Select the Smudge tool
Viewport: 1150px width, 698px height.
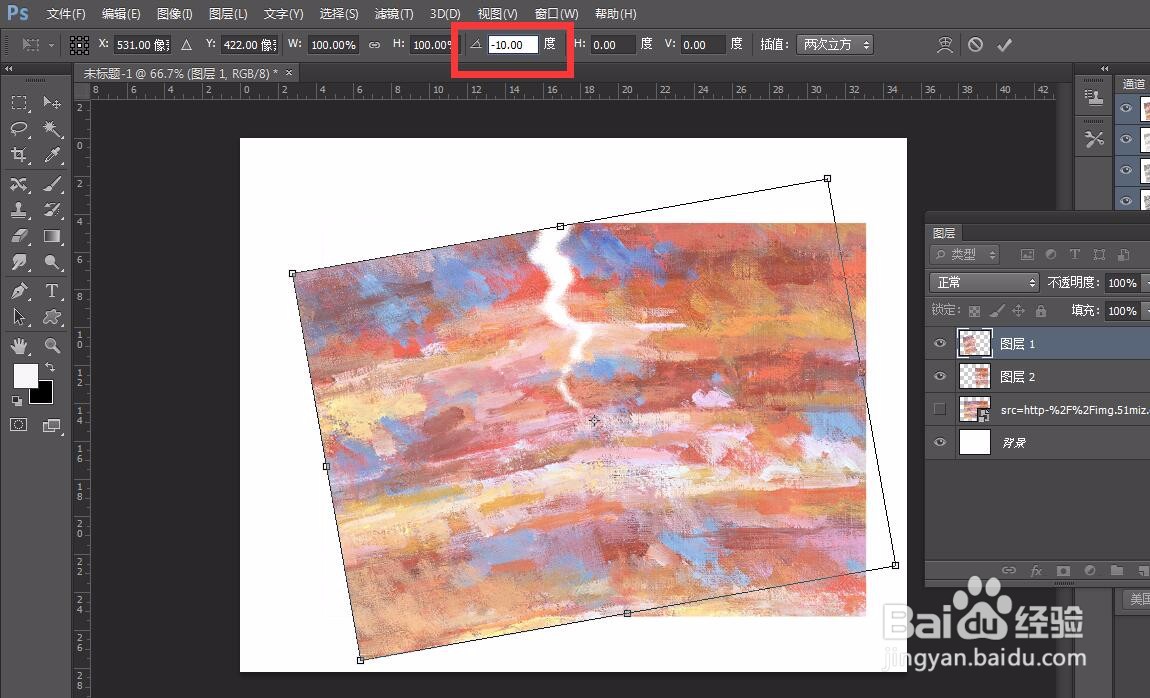click(19, 262)
